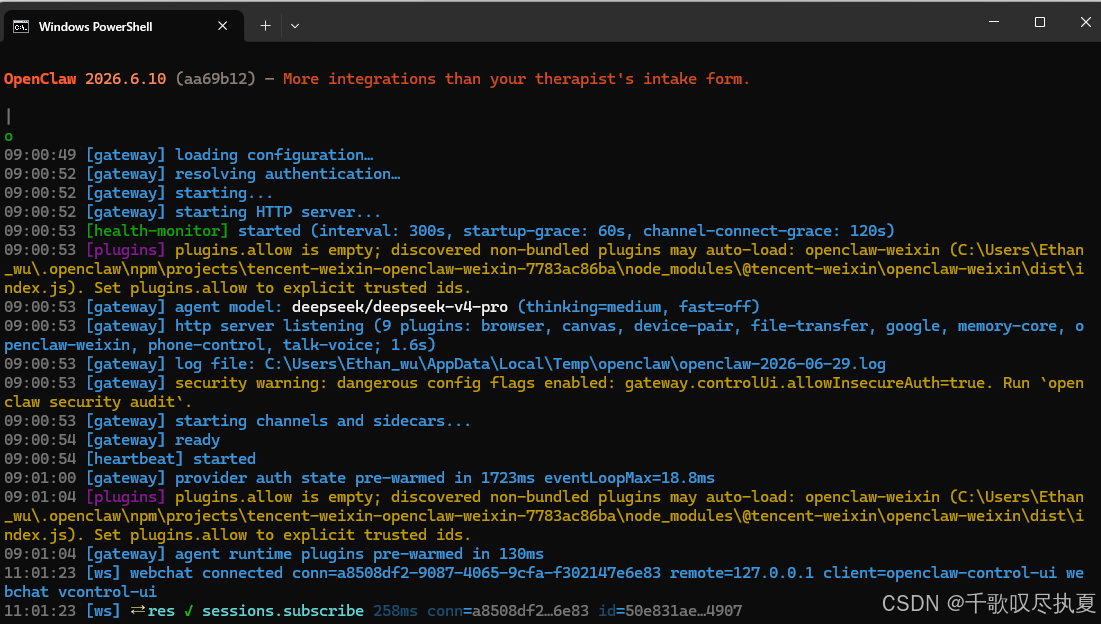This screenshot has width=1101, height=624.
Task: Select the Windows PowerShell tab title
Action: coord(95,27)
